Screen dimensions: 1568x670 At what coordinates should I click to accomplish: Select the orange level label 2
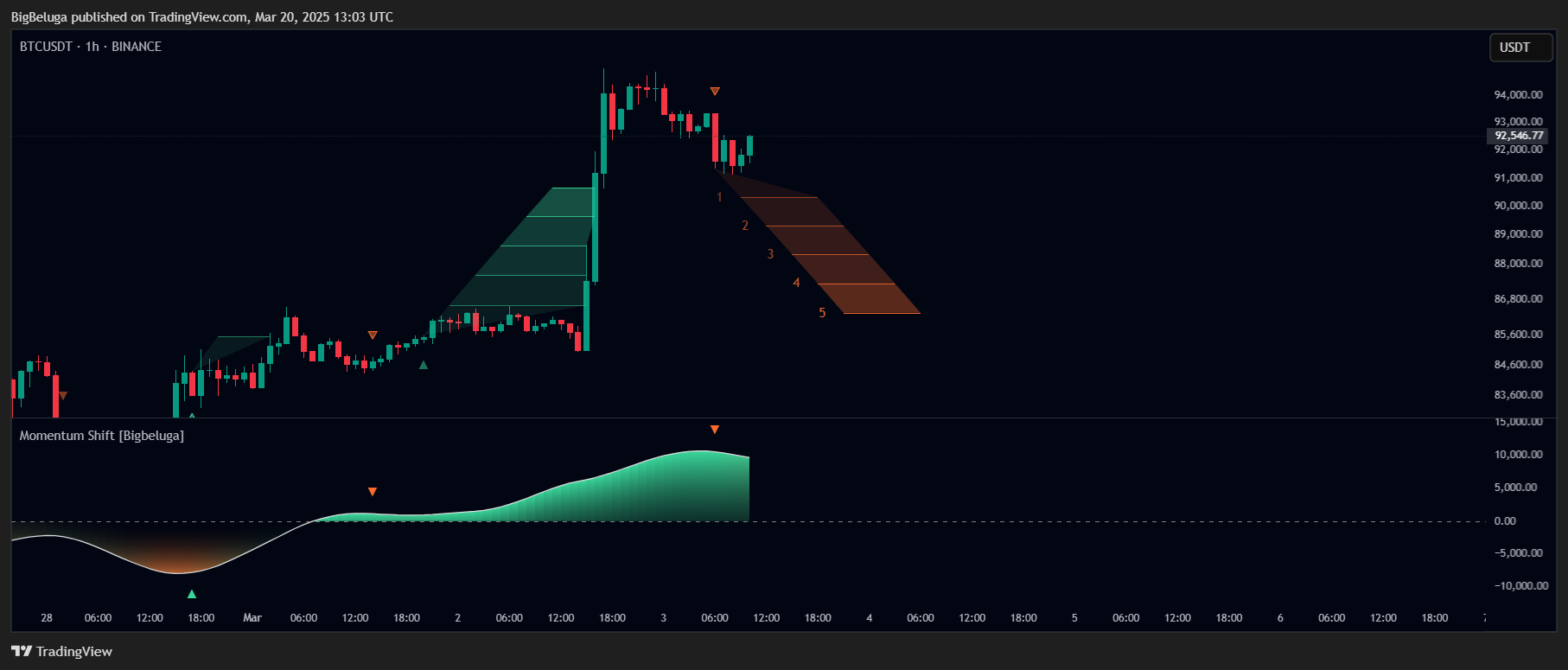745,226
